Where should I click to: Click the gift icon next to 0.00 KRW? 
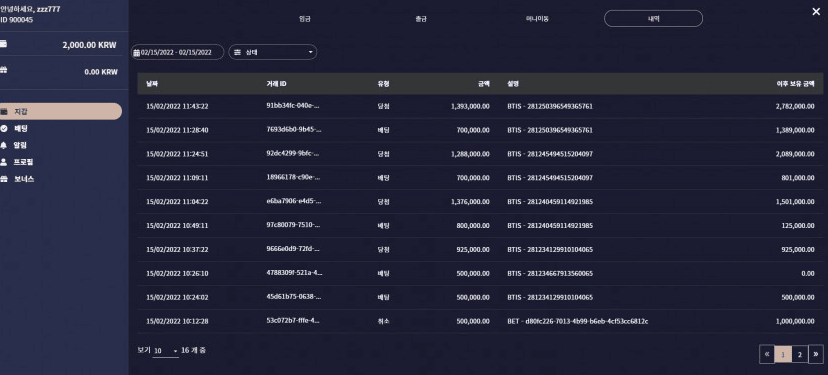tap(3, 70)
